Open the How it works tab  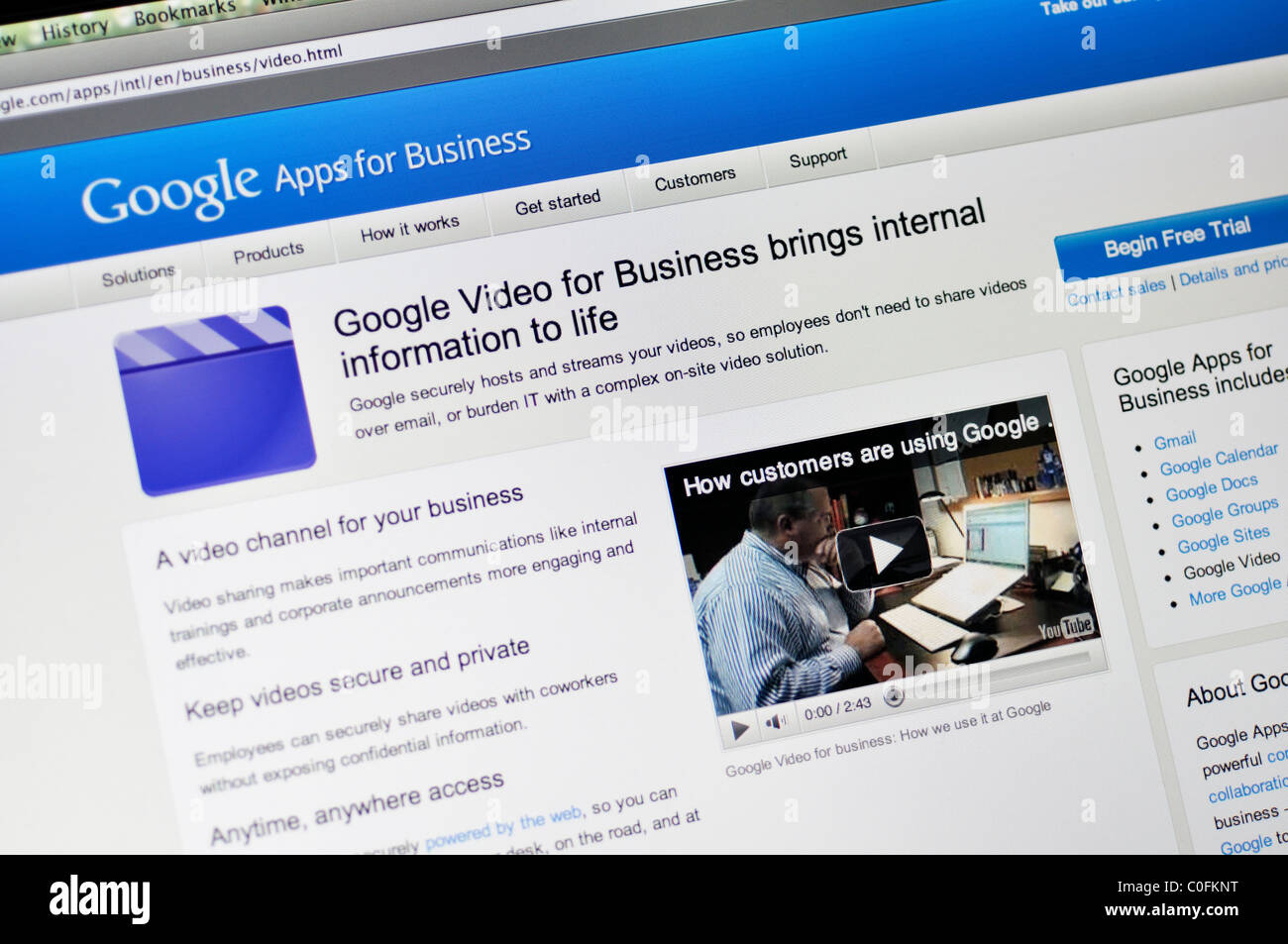pos(409,229)
